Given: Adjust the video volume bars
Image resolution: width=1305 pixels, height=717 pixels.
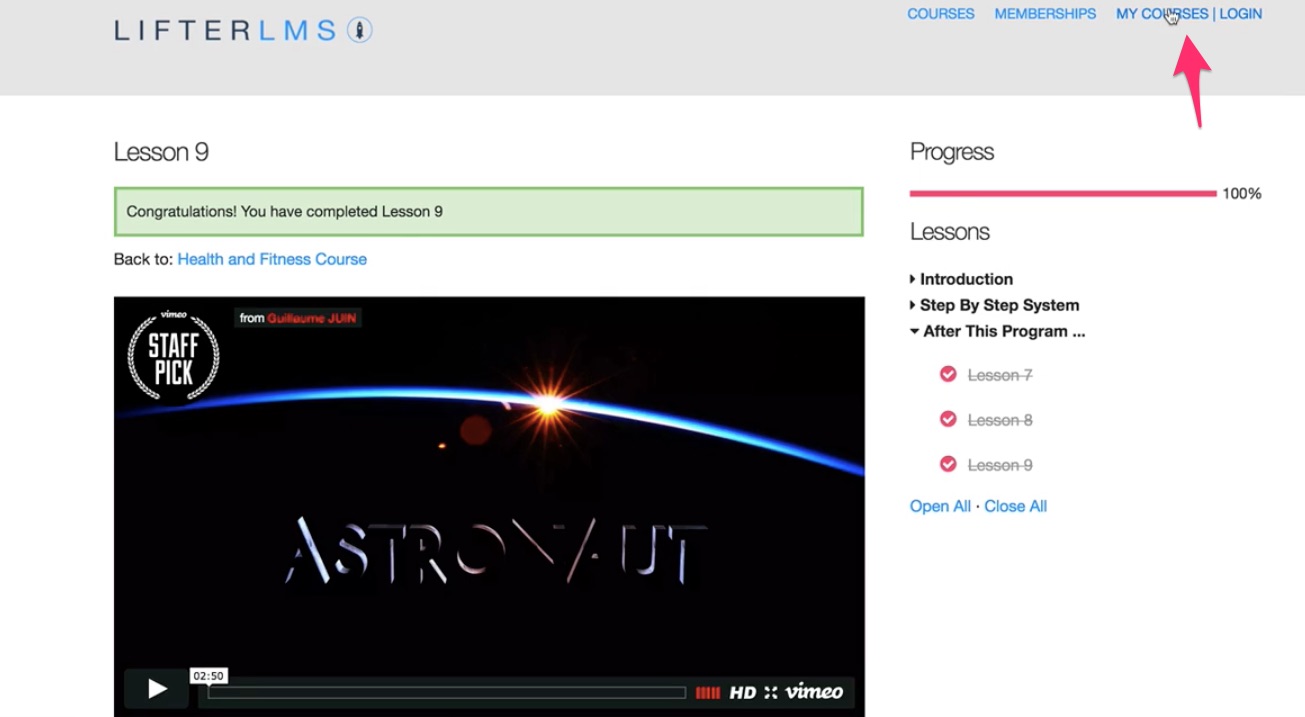Looking at the screenshot, I should (707, 692).
